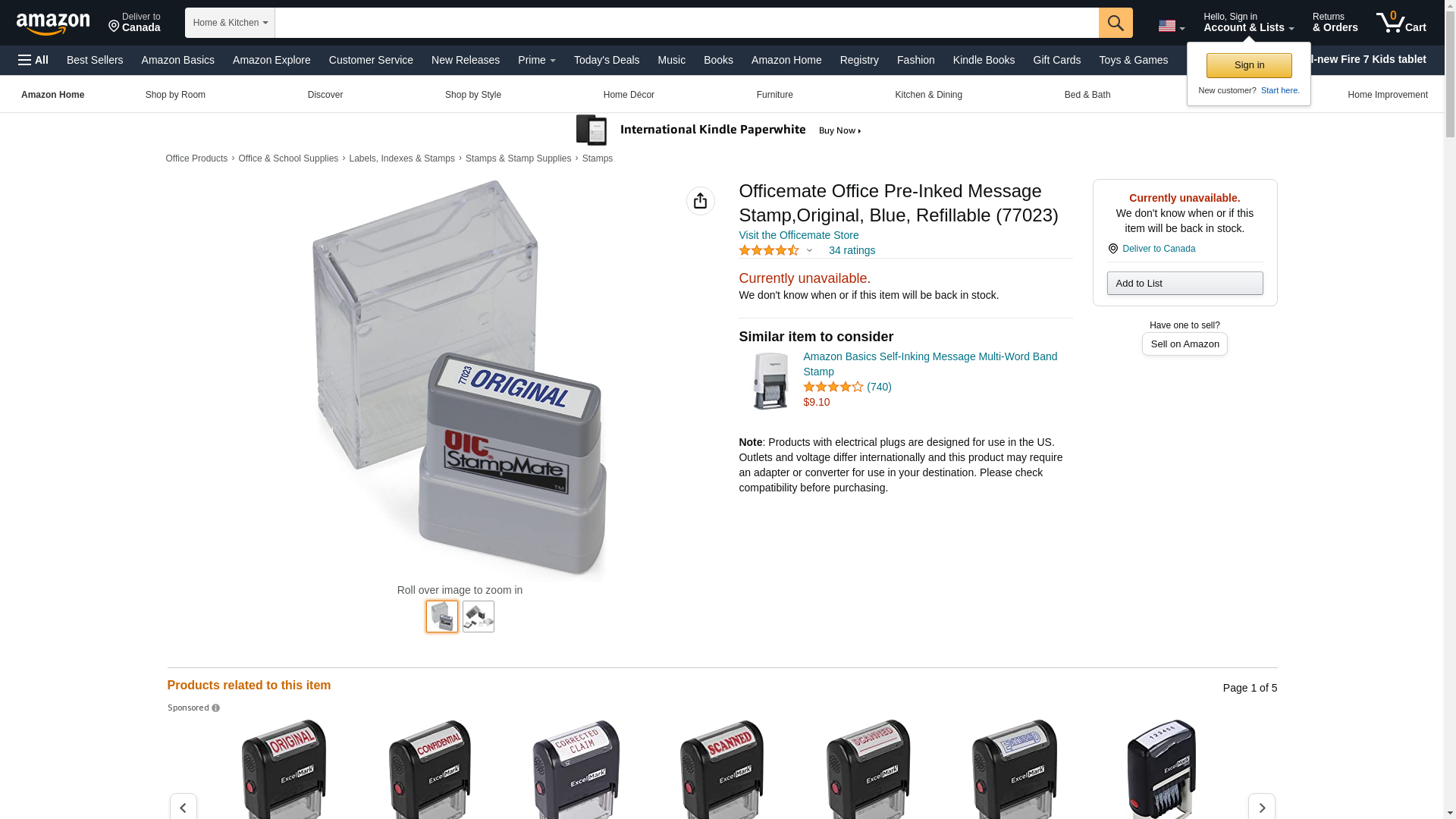The width and height of the screenshot is (1456, 819).
Task: Click the yellow Sign in button
Action: pos(1248,65)
